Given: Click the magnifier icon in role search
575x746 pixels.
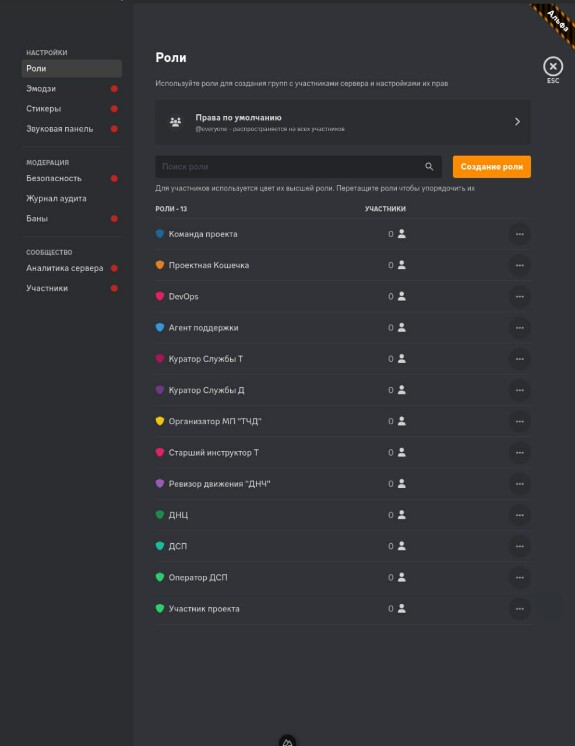Looking at the screenshot, I should coord(429,167).
